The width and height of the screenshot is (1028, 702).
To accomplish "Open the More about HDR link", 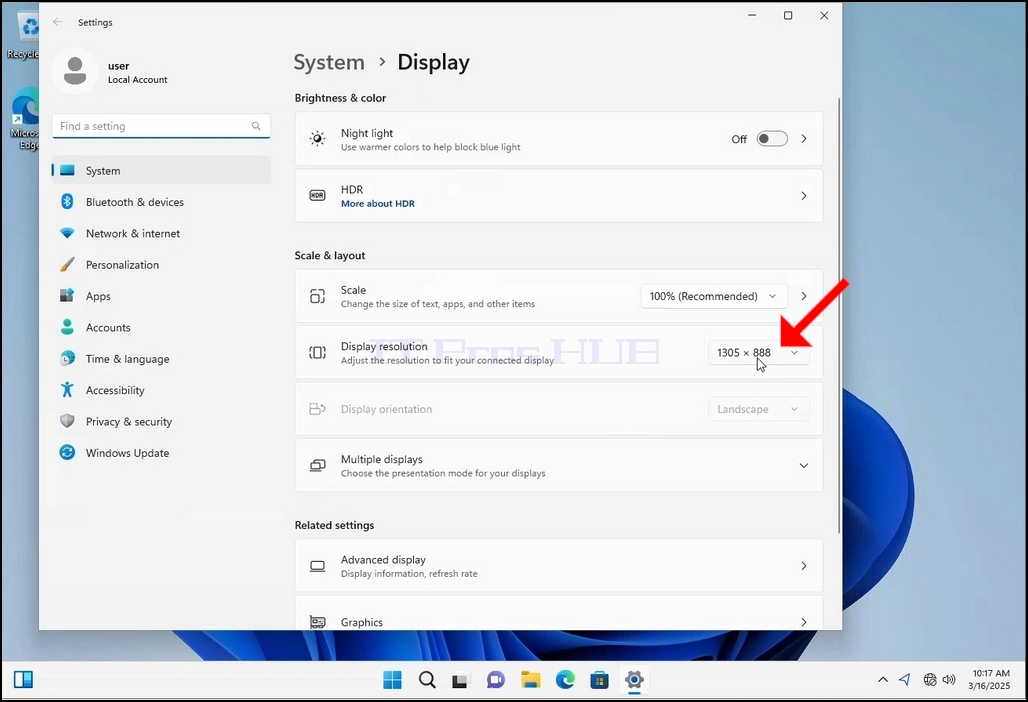I will [378, 204].
